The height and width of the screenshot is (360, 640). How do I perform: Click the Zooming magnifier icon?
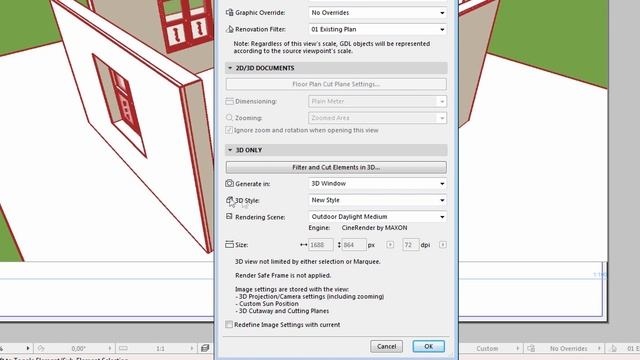[x=229, y=118]
